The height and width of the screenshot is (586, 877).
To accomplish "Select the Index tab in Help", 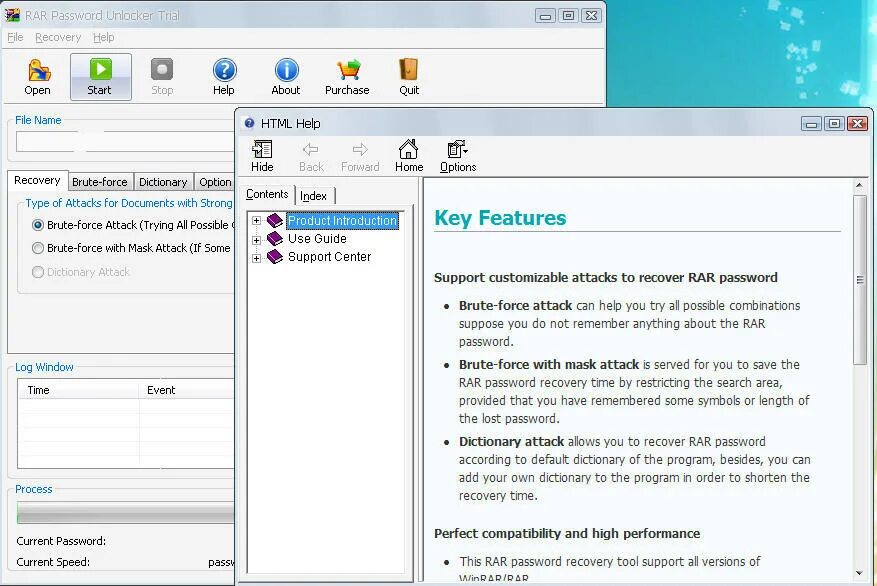I will (314, 196).
